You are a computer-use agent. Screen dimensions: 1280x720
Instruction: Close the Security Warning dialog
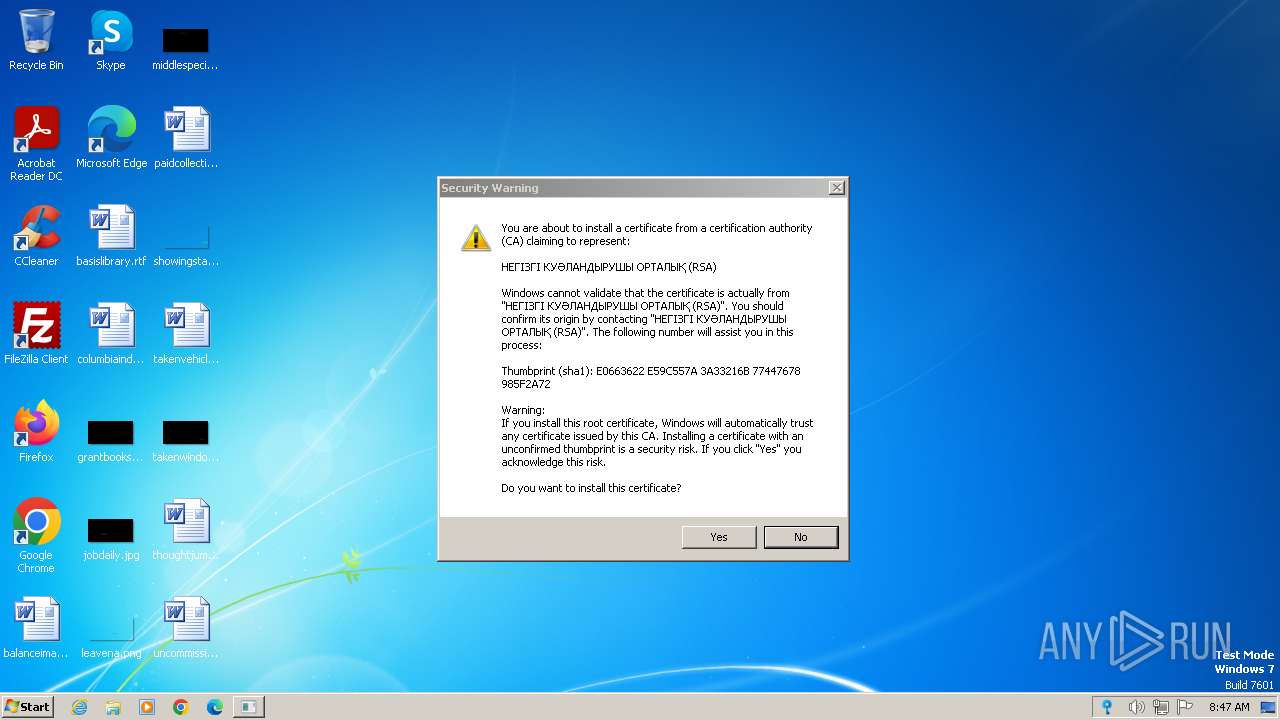(837, 188)
